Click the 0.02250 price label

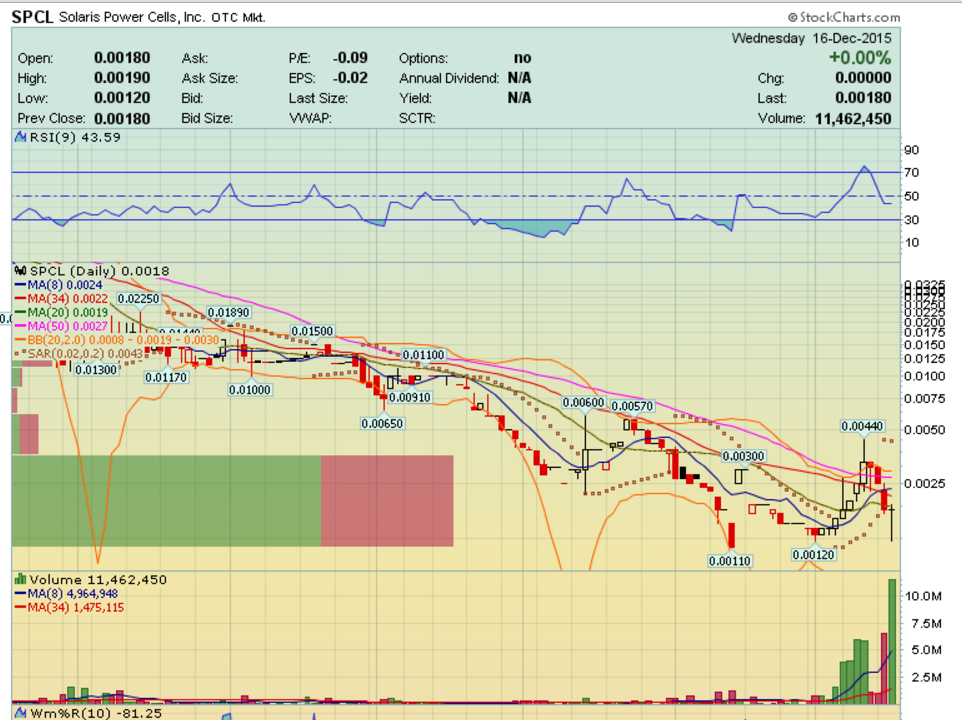138,299
